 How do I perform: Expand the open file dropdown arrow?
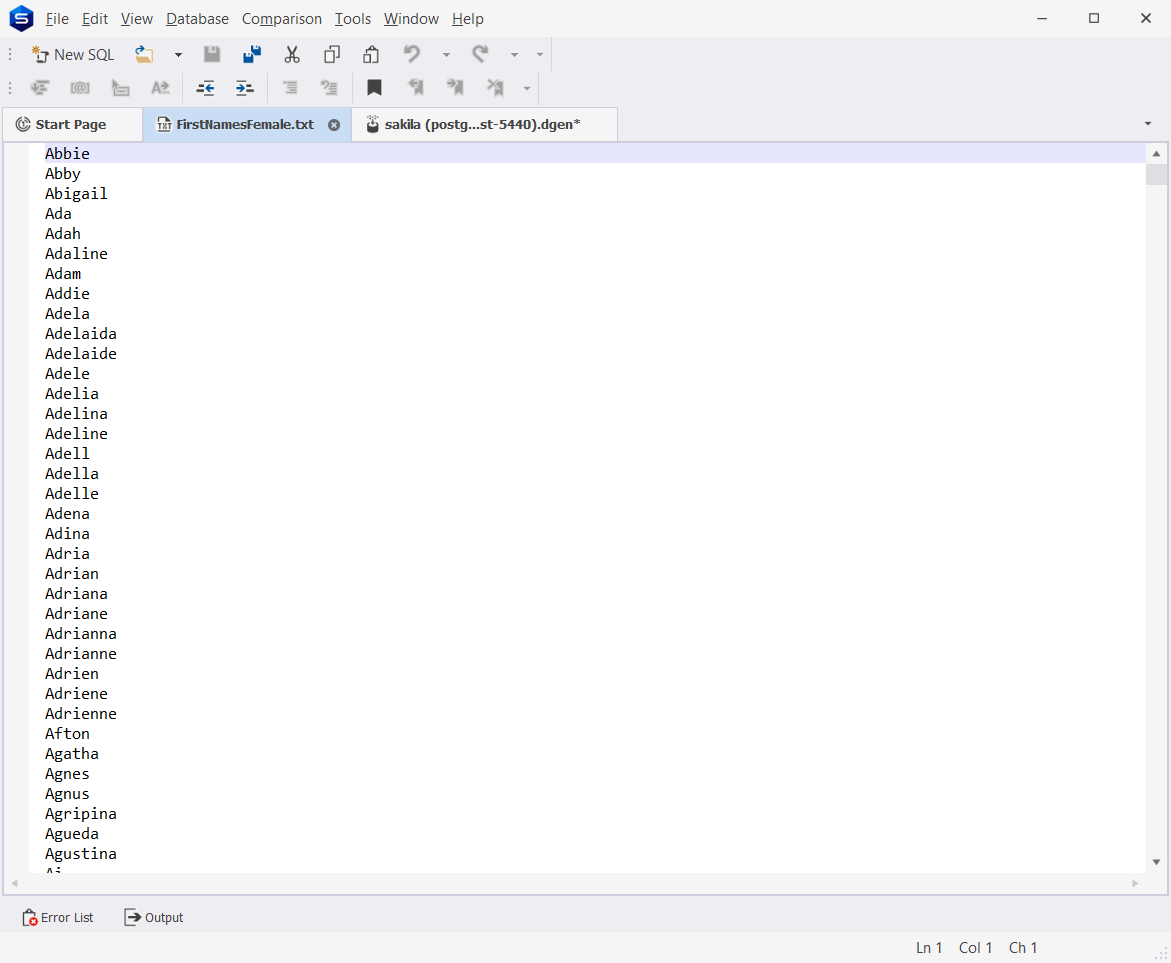pyautogui.click(x=178, y=55)
